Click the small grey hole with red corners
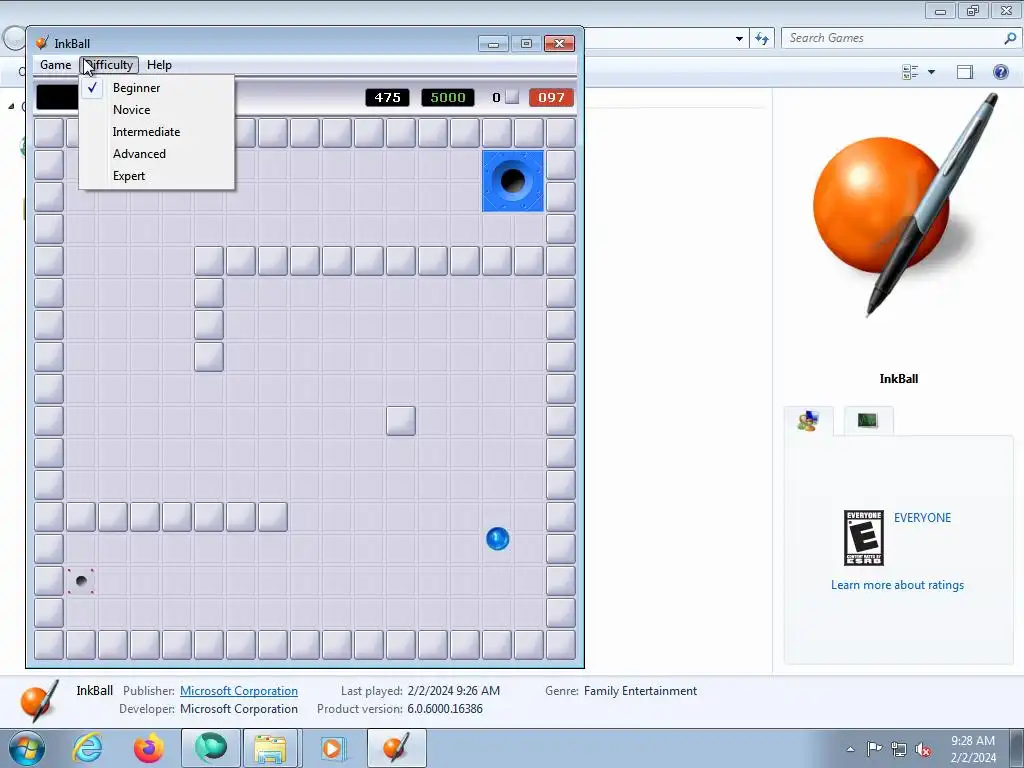This screenshot has width=1024, height=768. coord(81,581)
